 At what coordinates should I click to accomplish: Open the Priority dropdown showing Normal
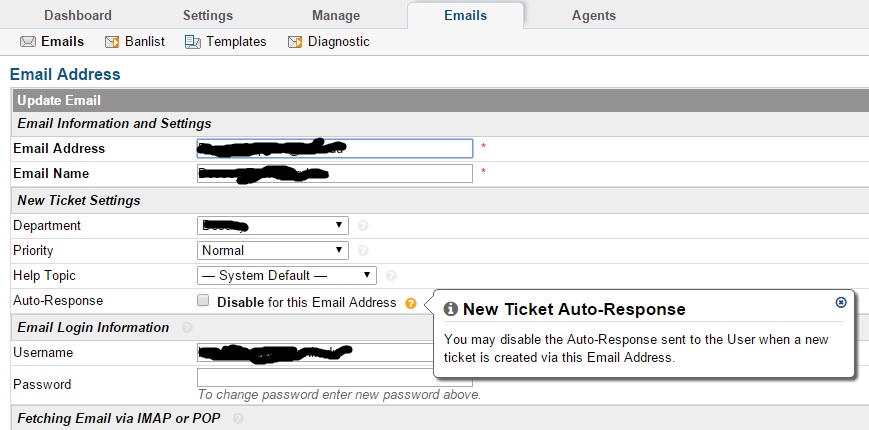click(273, 250)
